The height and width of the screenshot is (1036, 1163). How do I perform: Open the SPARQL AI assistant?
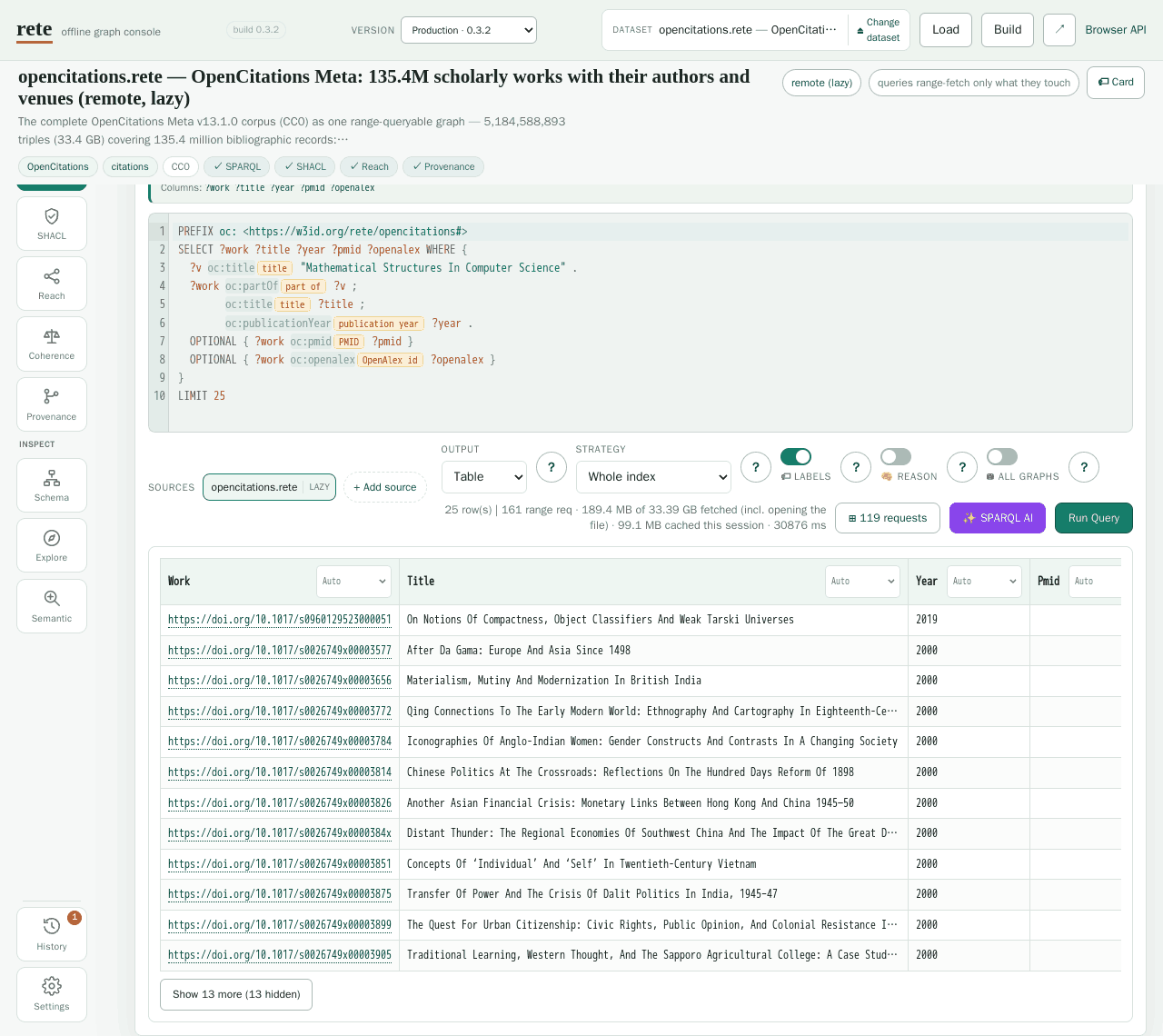tap(998, 518)
